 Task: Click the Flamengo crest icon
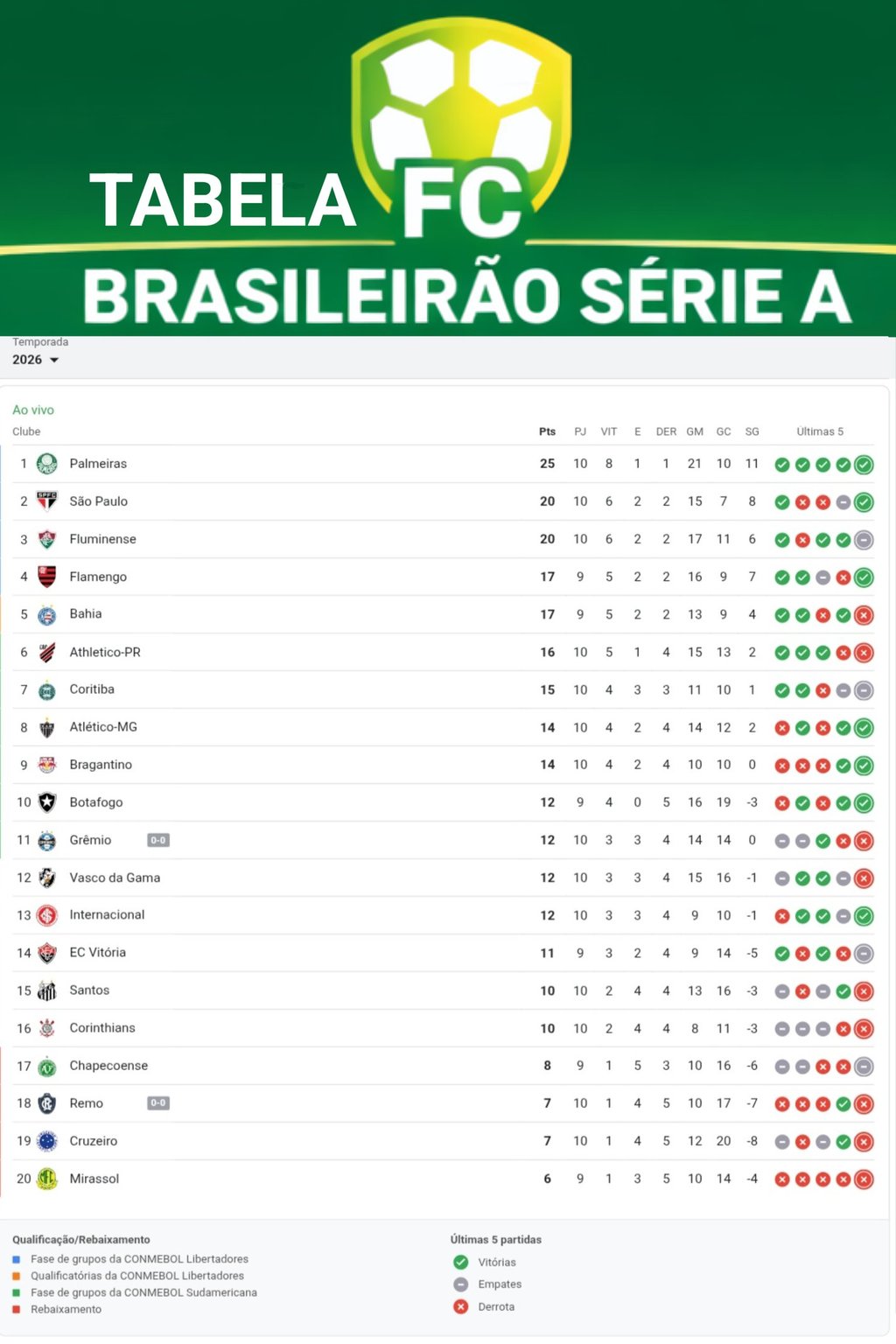click(x=47, y=577)
